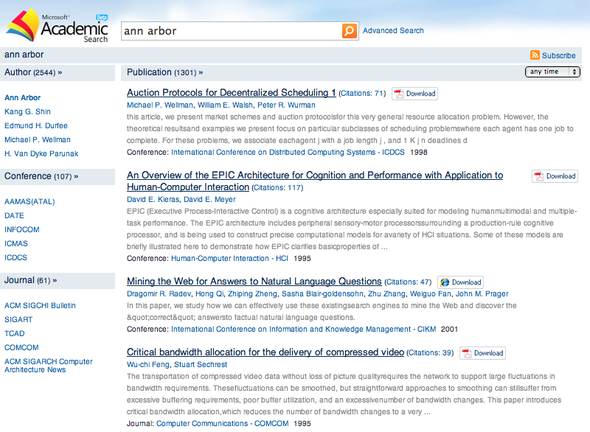590x432 pixels.
Task: Expand the Conference results list
Action: pyautogui.click(x=76, y=176)
